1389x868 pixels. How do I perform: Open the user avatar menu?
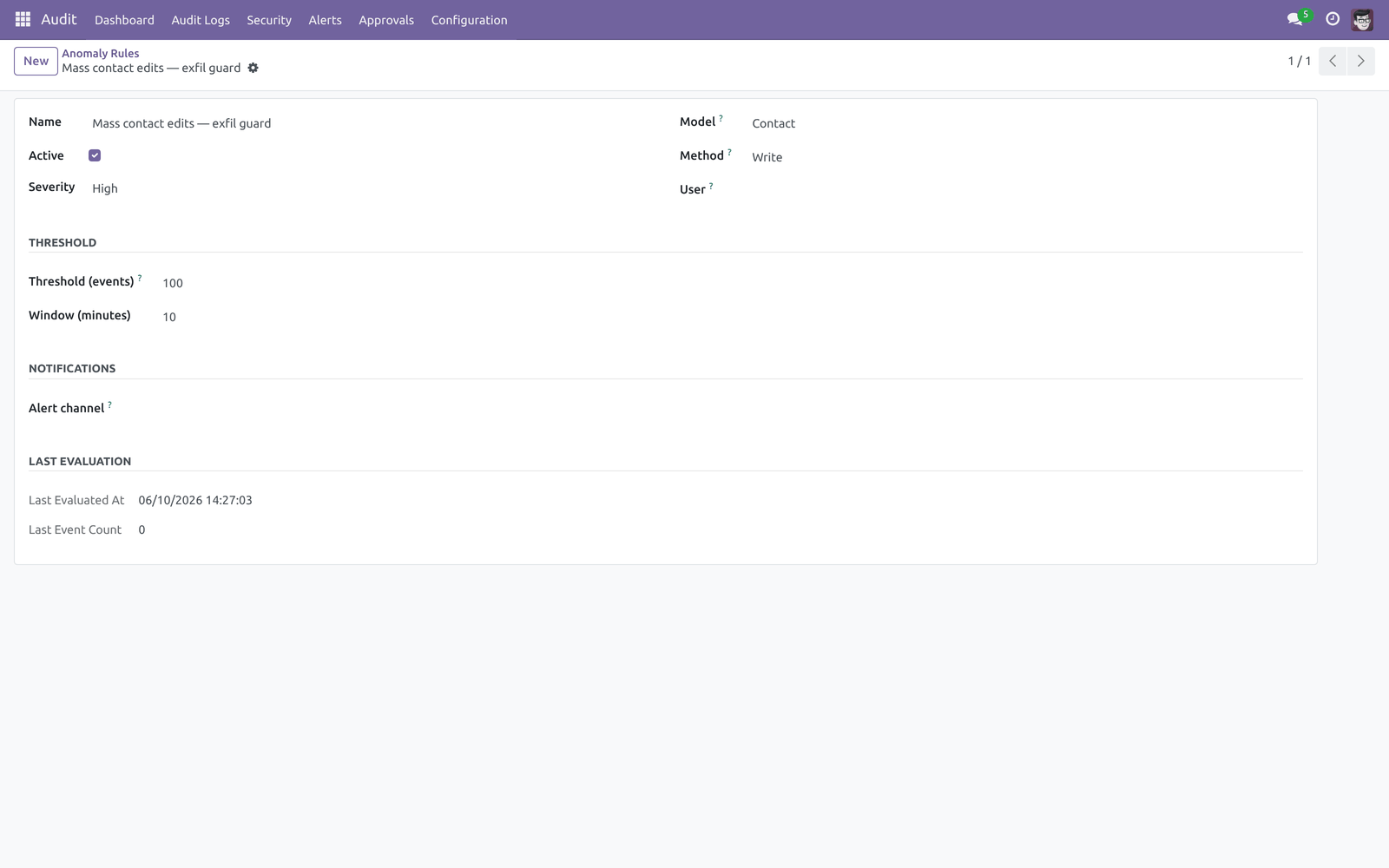coord(1362,19)
